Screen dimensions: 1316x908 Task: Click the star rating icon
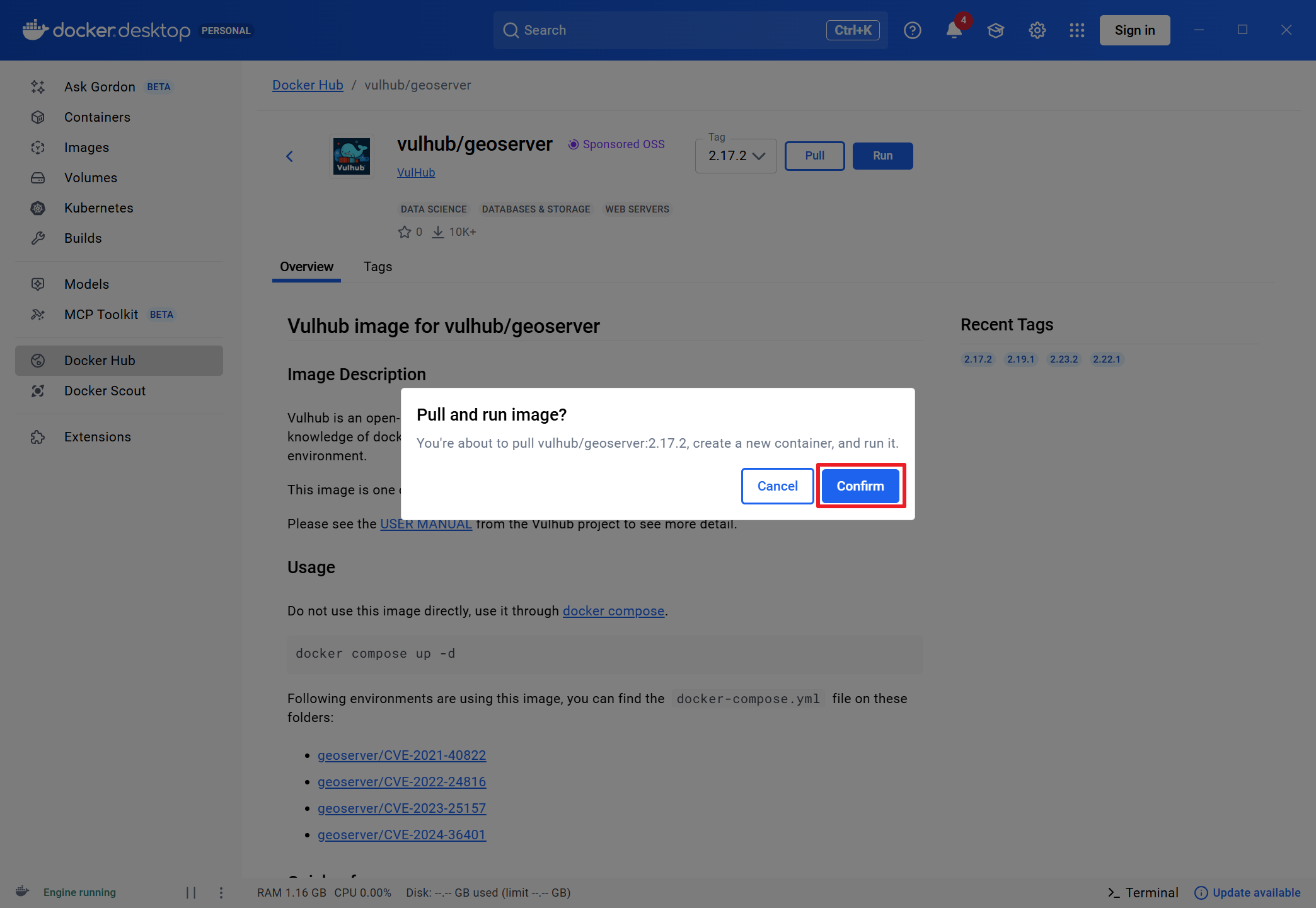pyautogui.click(x=404, y=232)
